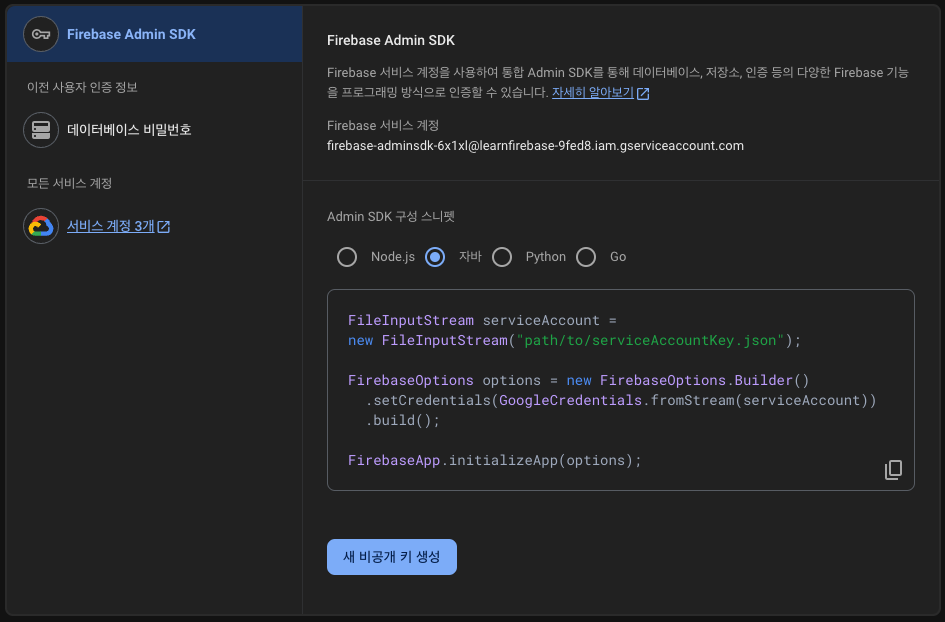Viewport: 945px width, 622px height.
Task: Click the 새 비공개 키 생성 button
Action: (392, 557)
